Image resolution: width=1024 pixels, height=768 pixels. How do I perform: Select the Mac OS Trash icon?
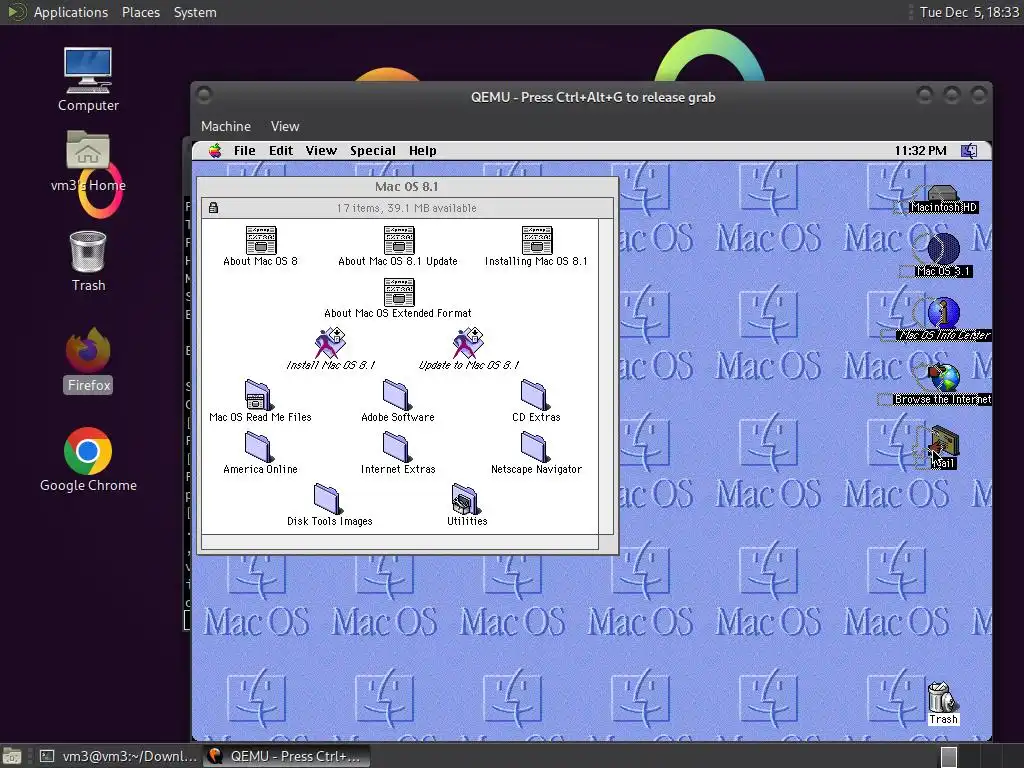(942, 697)
